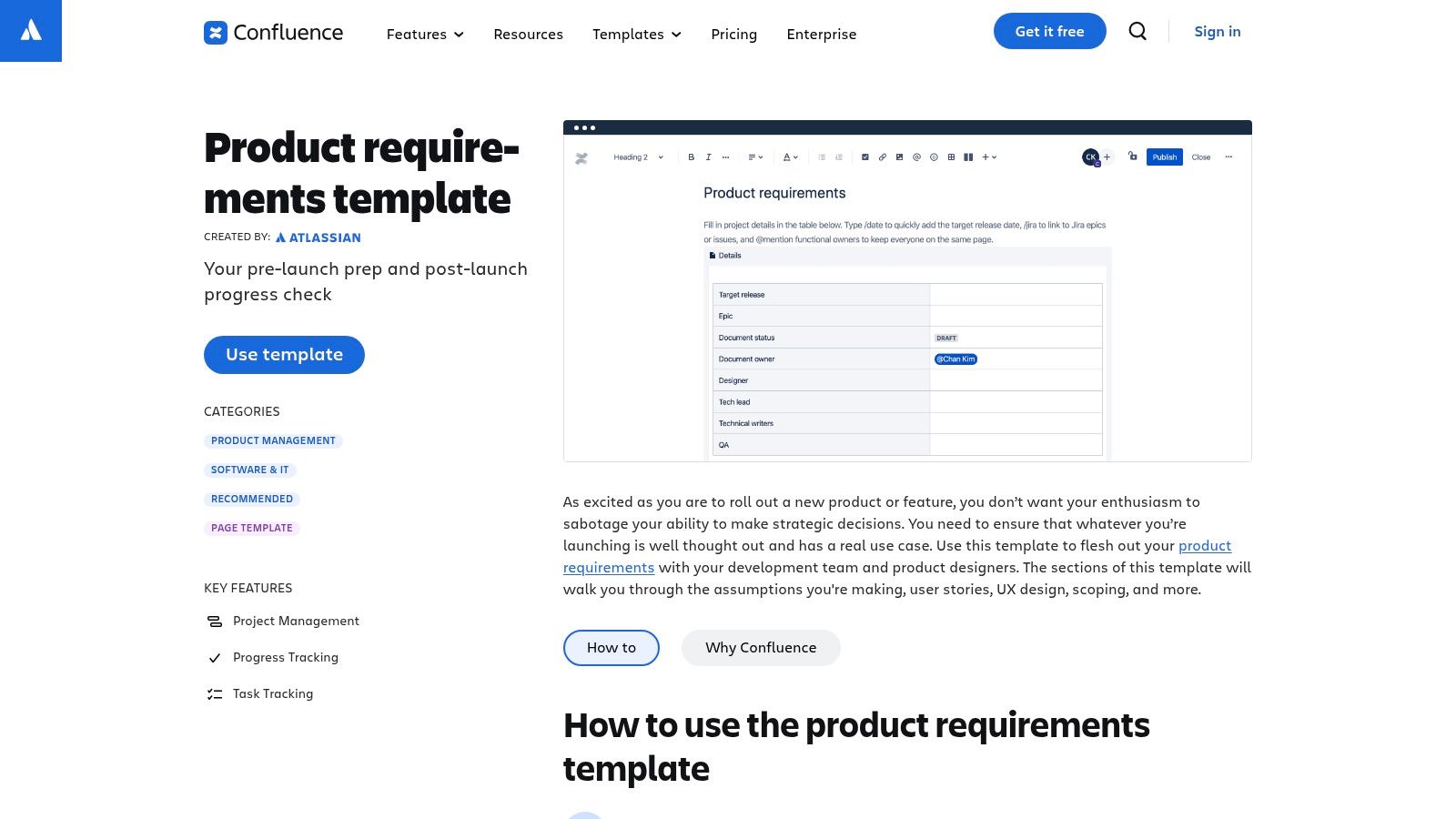
Task: Open the Resources nav item
Action: [x=528, y=35]
